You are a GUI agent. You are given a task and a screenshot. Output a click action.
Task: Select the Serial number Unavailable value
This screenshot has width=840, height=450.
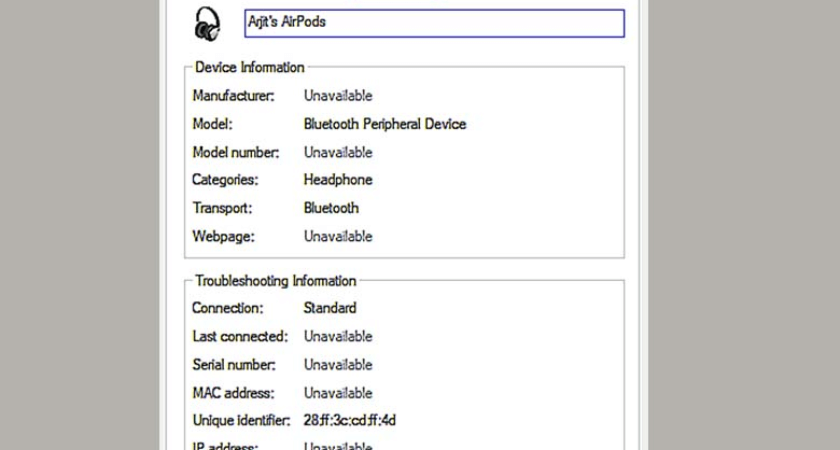[x=338, y=365]
